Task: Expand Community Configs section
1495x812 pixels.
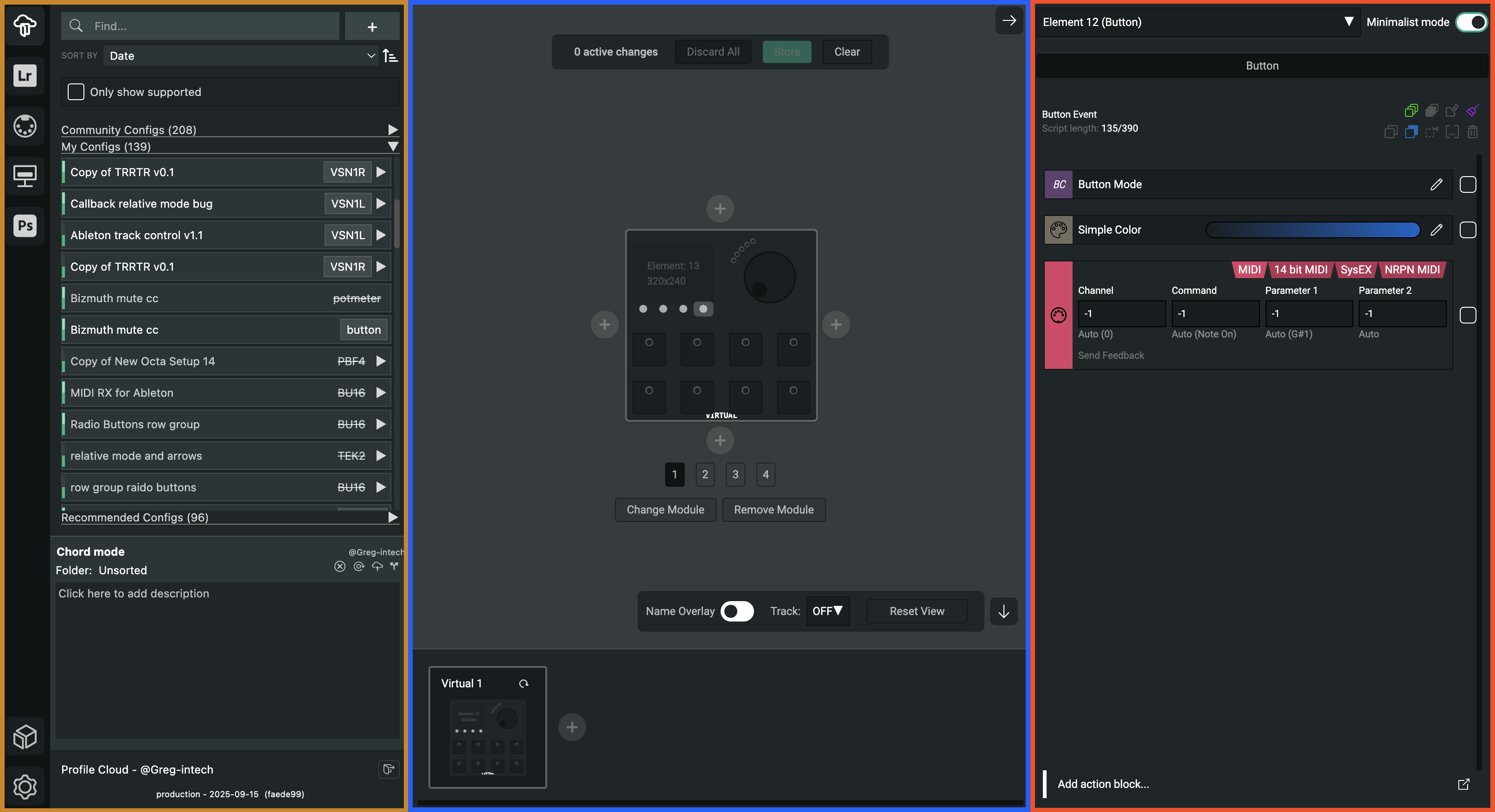Action: coord(392,129)
